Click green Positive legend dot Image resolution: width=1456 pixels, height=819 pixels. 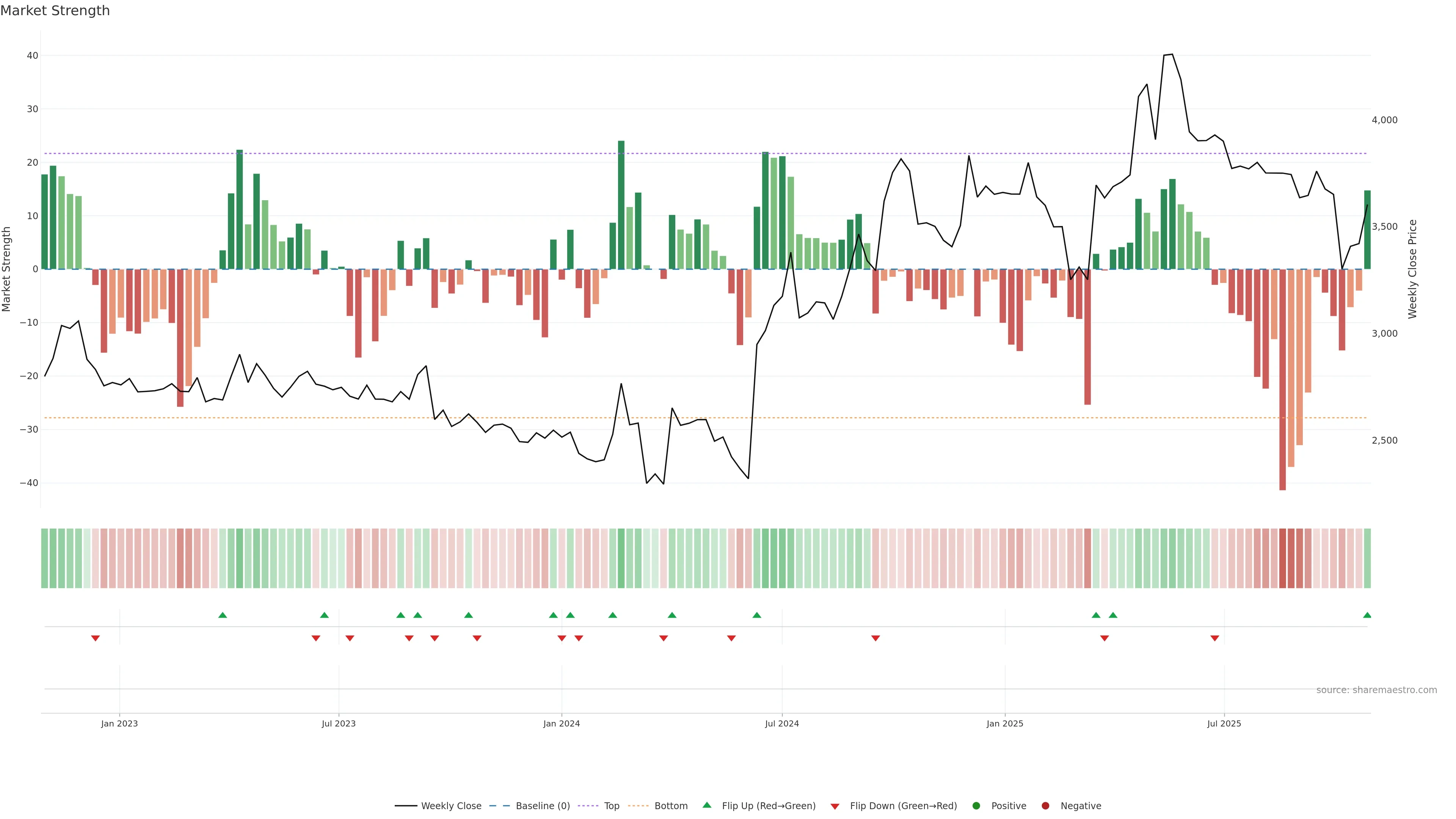click(976, 806)
